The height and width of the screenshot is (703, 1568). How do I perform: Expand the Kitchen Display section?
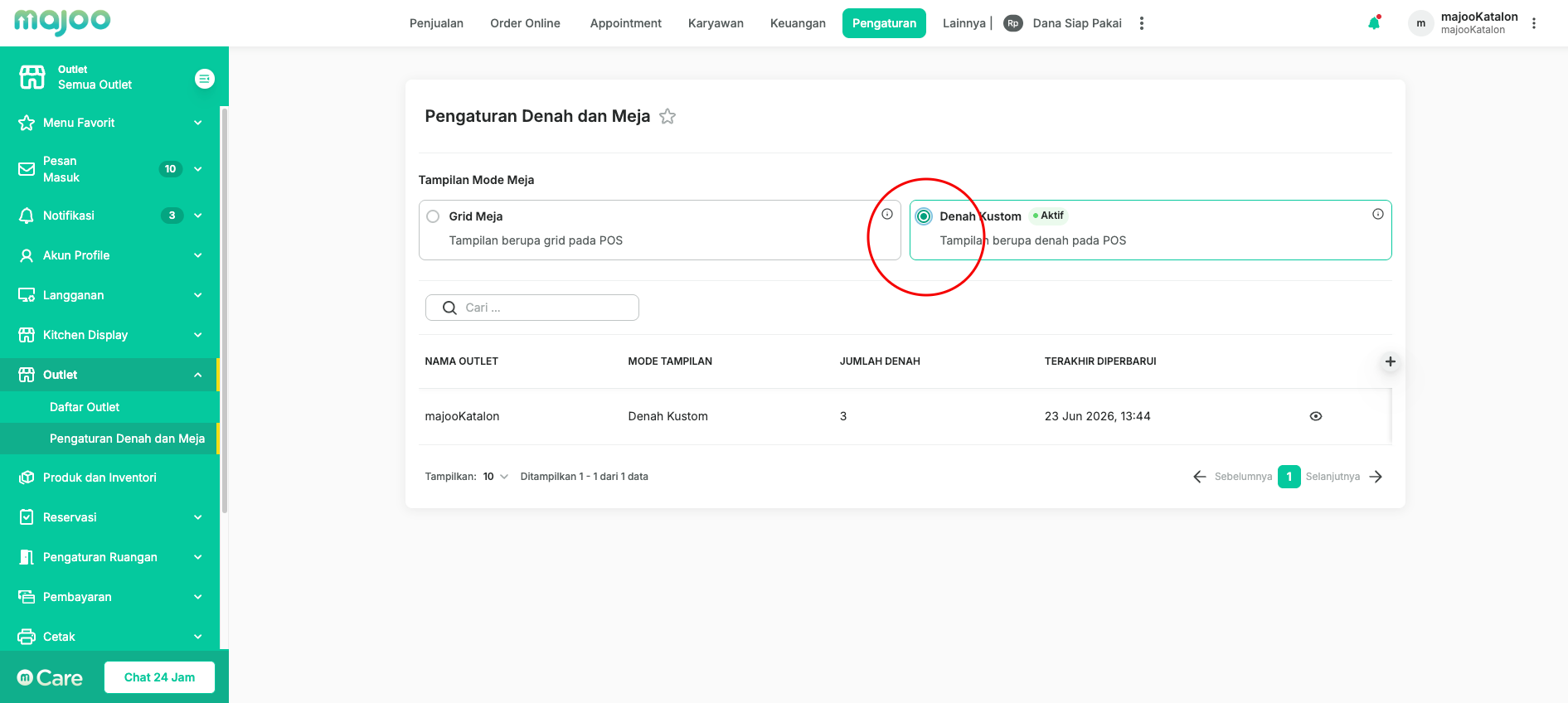click(x=198, y=335)
